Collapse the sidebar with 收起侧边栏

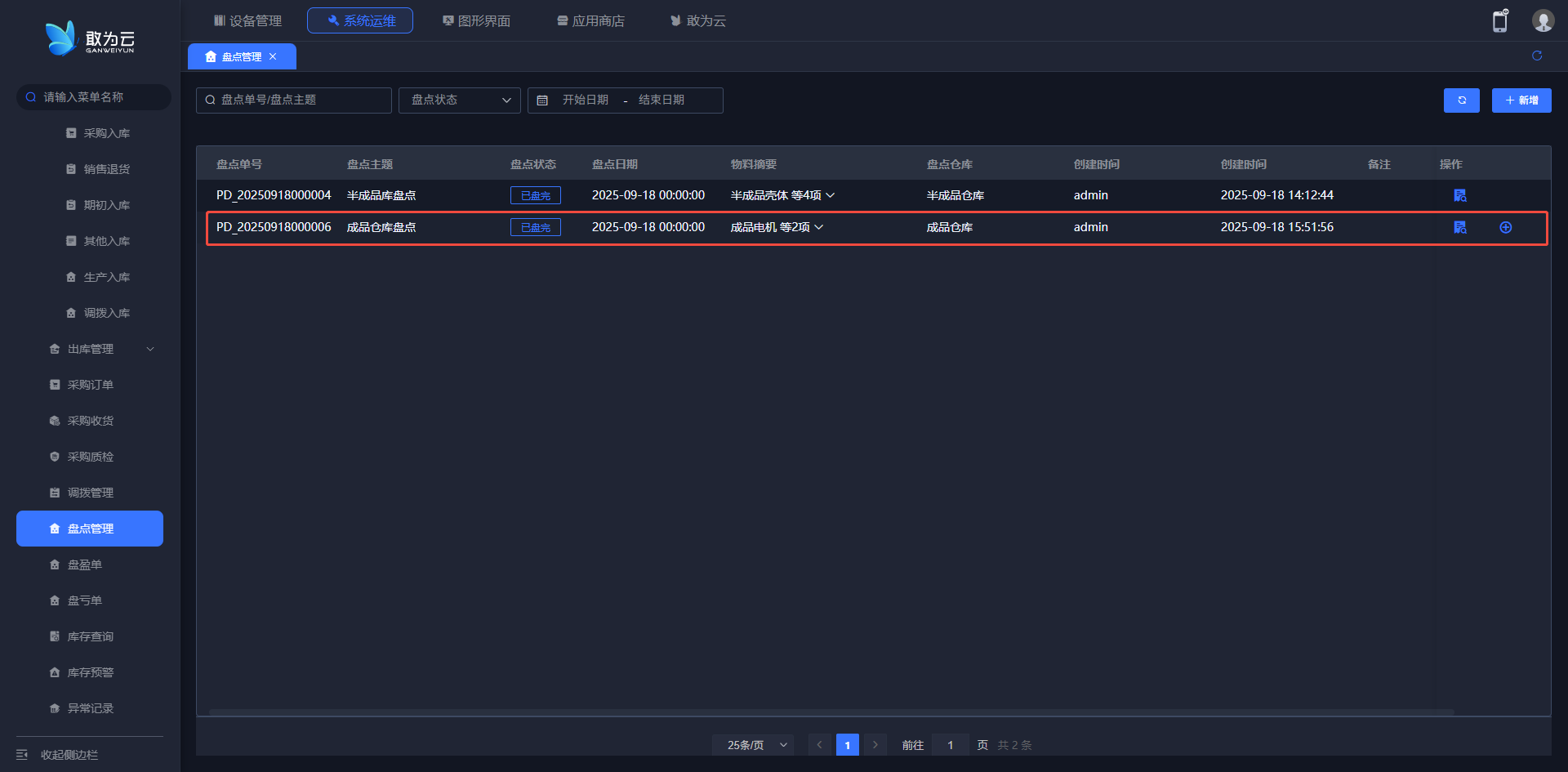57,755
